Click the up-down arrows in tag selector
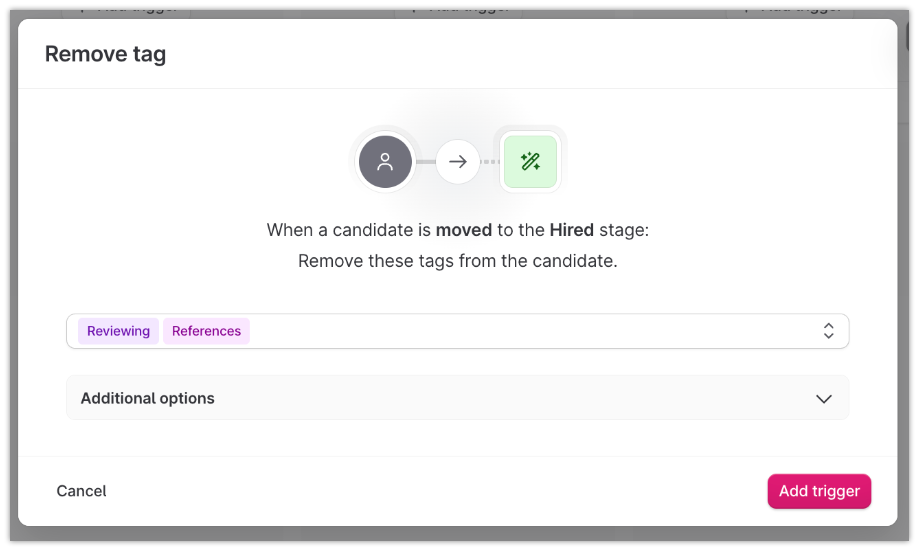This screenshot has height=551, width=919. point(828,331)
